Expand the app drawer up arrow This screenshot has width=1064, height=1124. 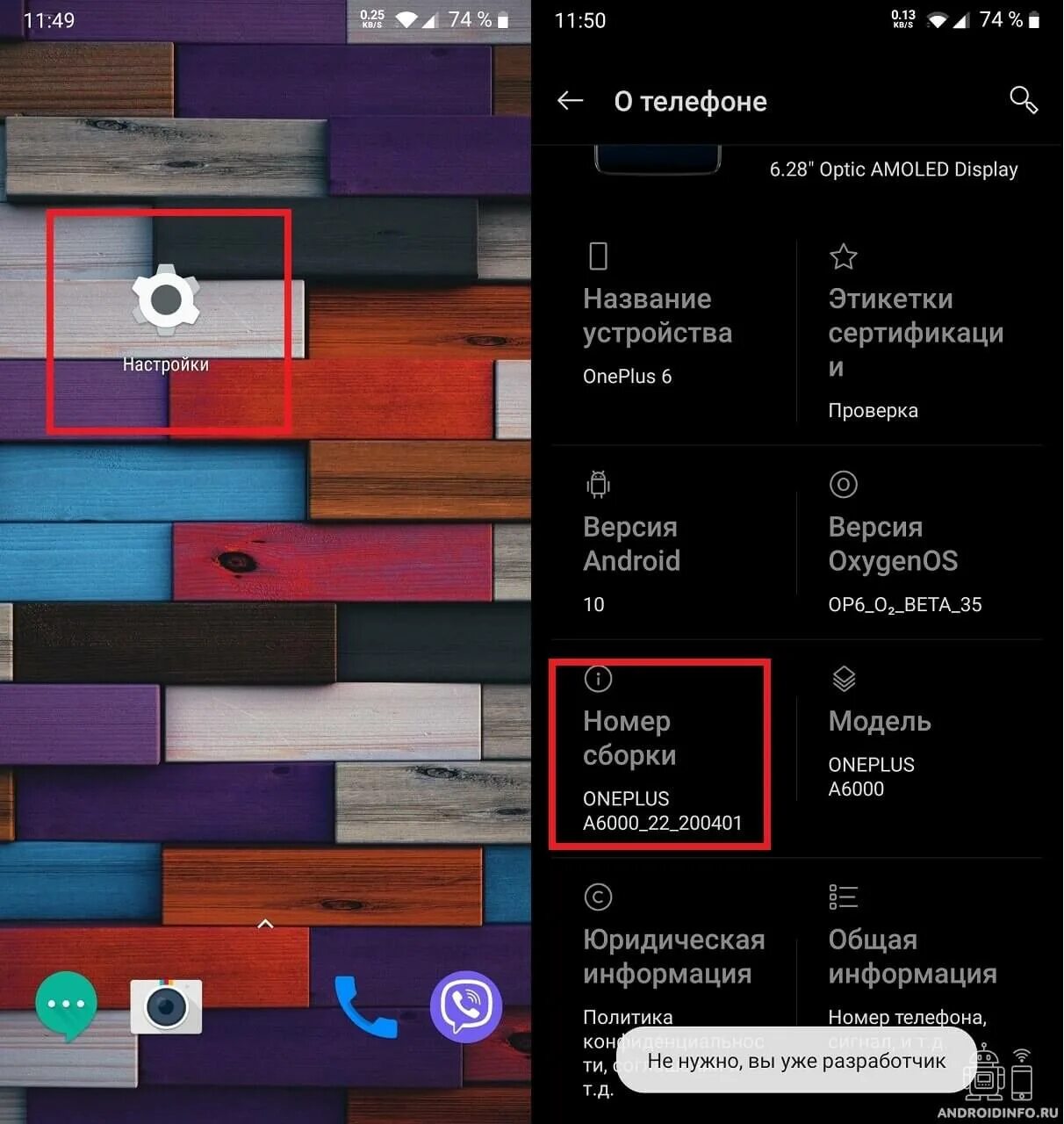coord(265,924)
